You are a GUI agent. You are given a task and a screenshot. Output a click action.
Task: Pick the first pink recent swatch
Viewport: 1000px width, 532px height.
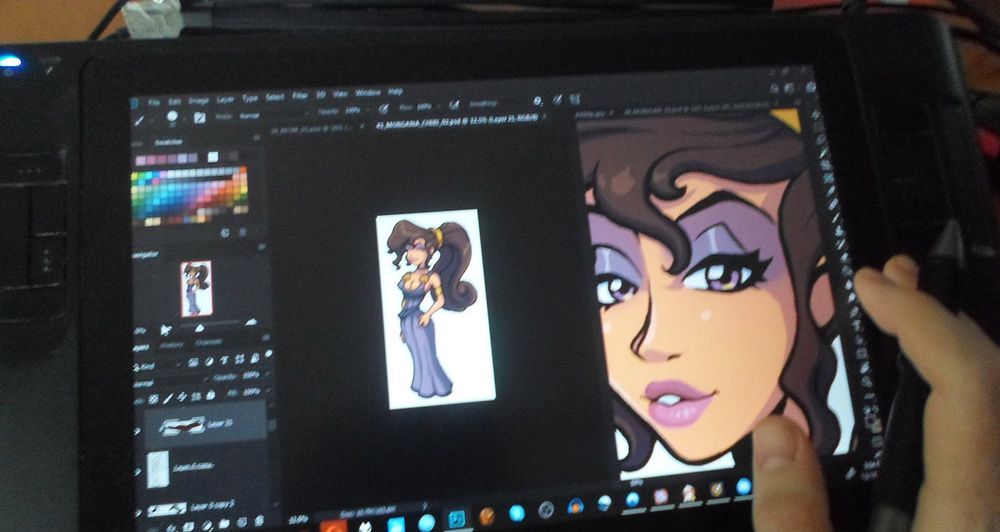140,159
